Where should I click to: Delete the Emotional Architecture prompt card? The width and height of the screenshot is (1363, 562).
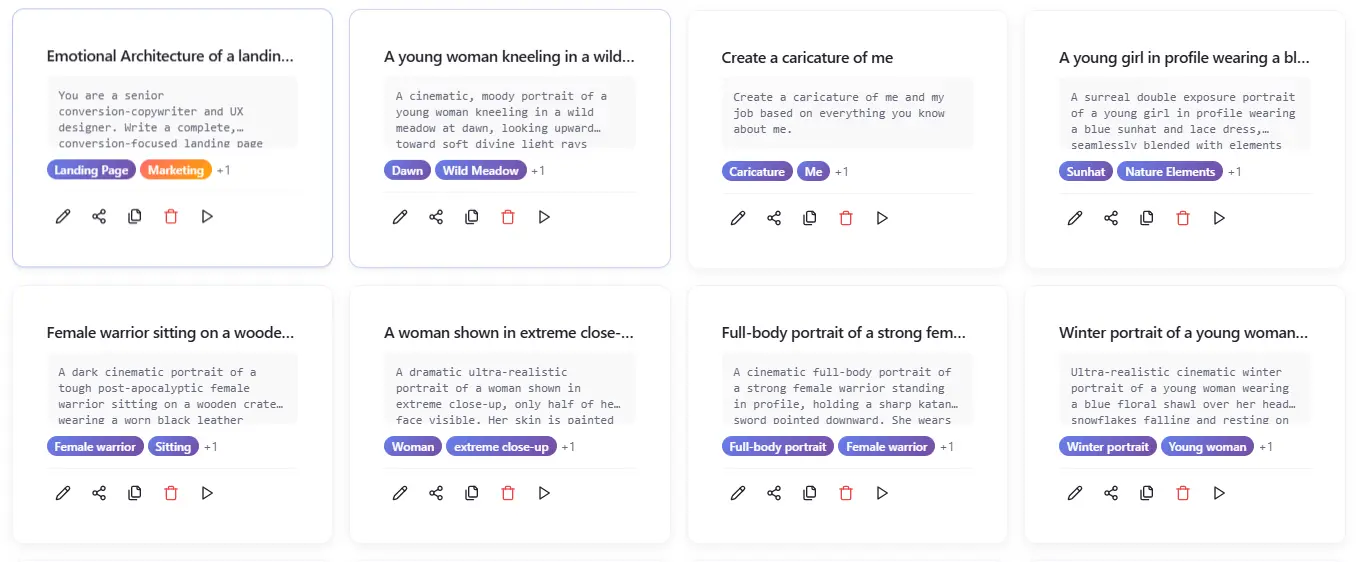pos(171,216)
